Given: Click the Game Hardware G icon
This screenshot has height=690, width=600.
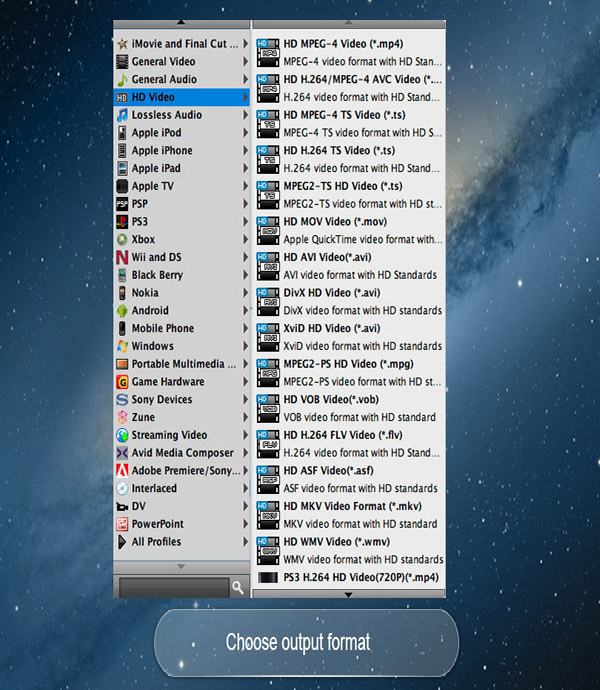Looking at the screenshot, I should 122,382.
